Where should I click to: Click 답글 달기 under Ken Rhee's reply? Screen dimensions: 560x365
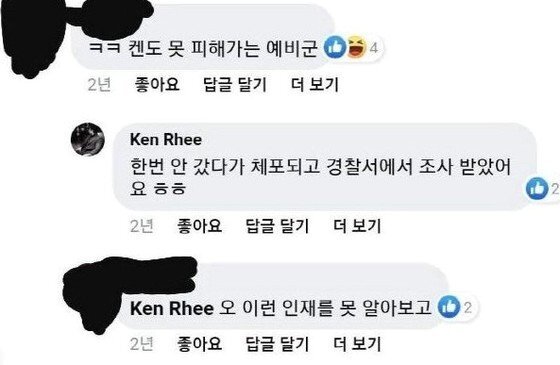(278, 226)
